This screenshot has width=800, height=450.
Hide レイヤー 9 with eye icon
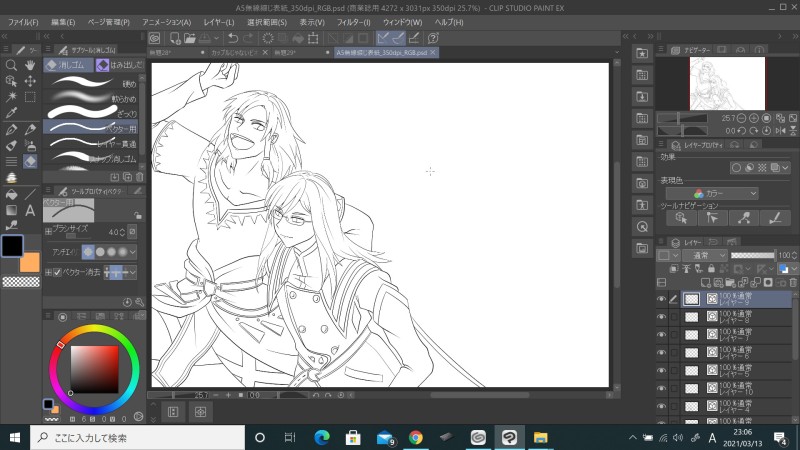coord(661,299)
